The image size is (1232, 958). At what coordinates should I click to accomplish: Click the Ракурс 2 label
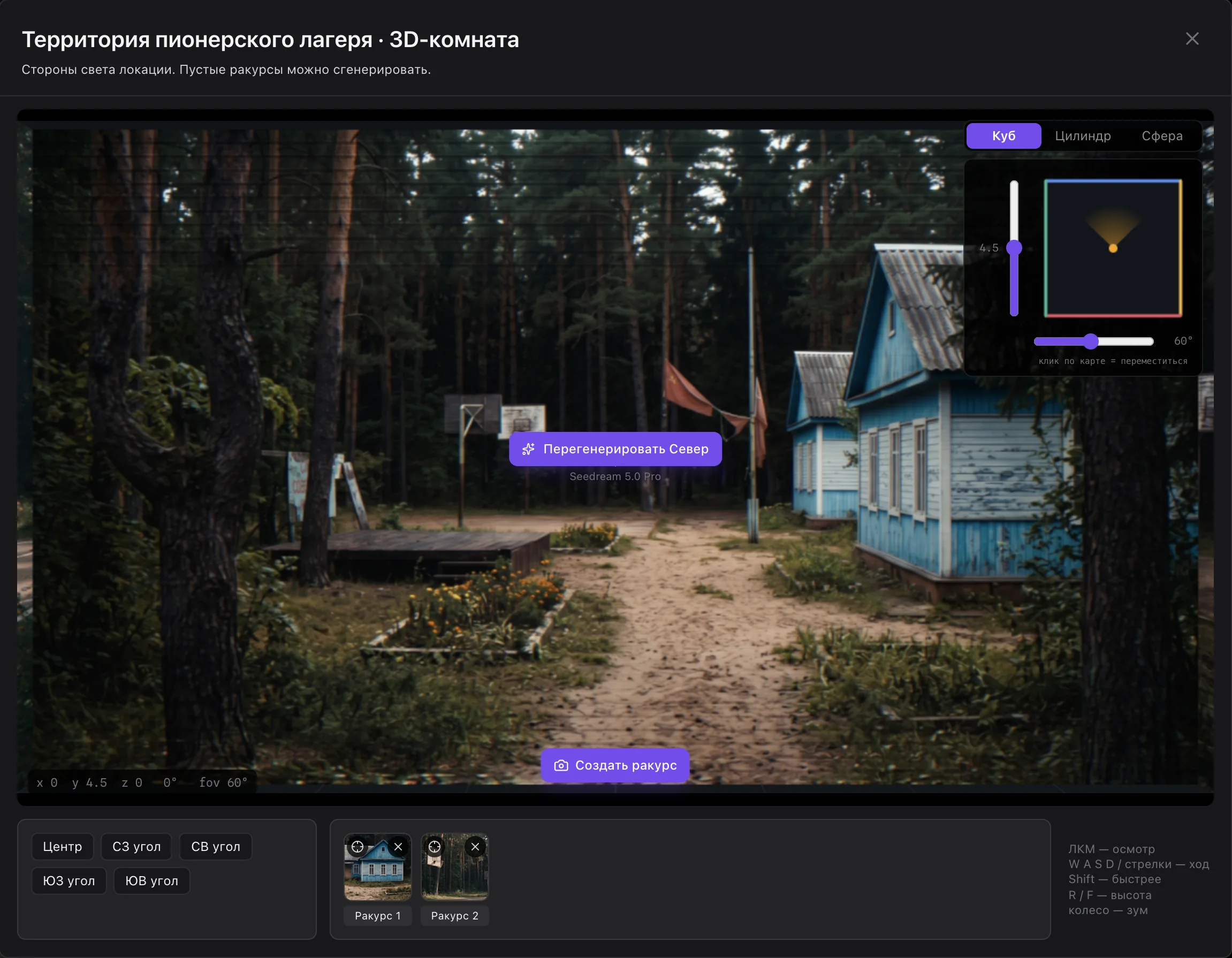click(455, 916)
